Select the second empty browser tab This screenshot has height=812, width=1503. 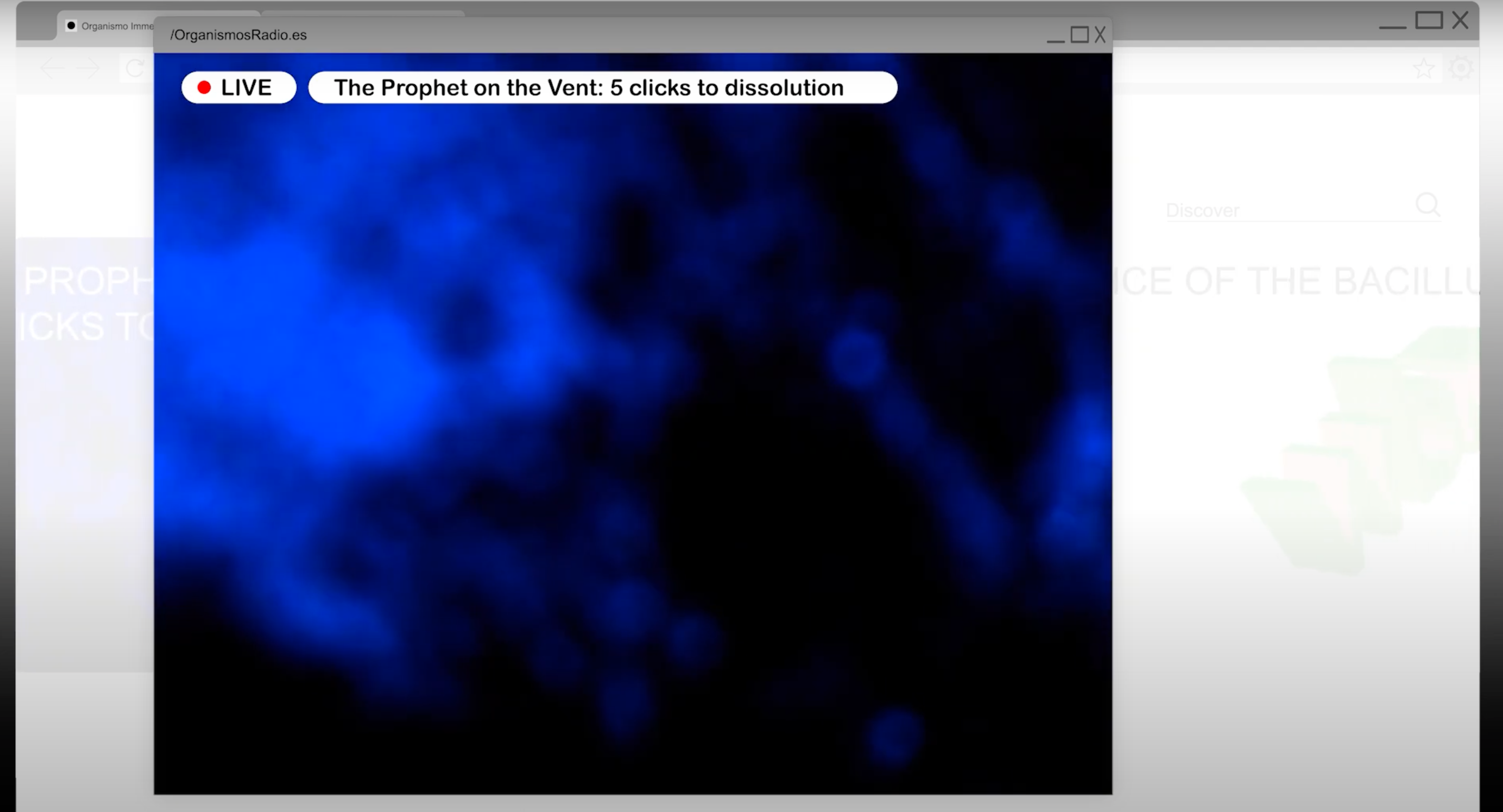(x=363, y=13)
